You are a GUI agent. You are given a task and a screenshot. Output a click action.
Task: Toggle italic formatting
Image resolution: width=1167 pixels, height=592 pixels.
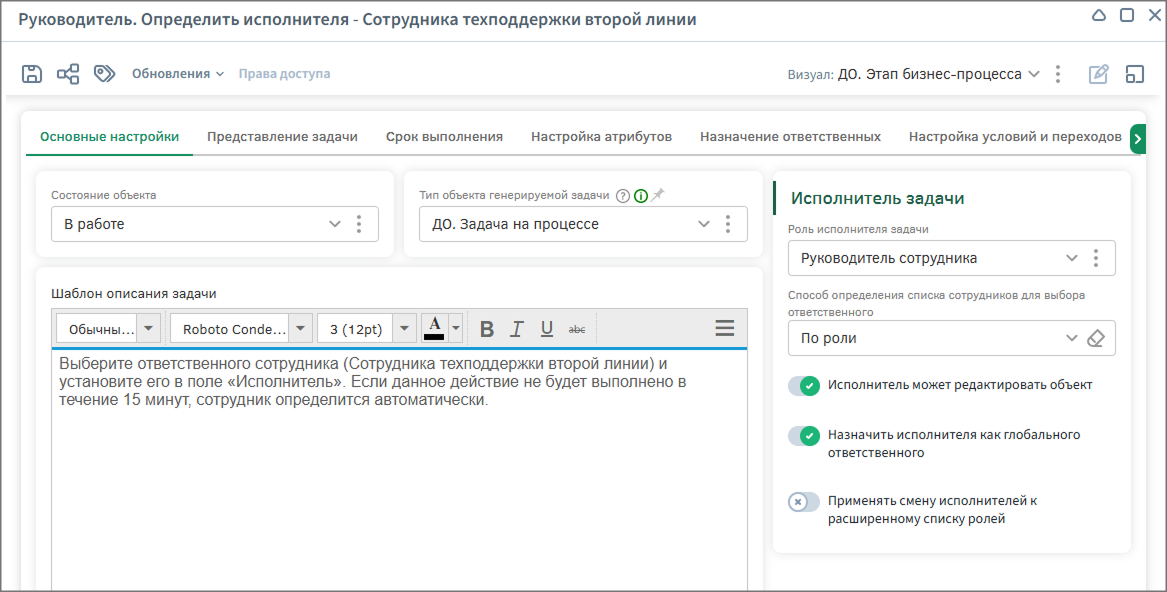(517, 328)
